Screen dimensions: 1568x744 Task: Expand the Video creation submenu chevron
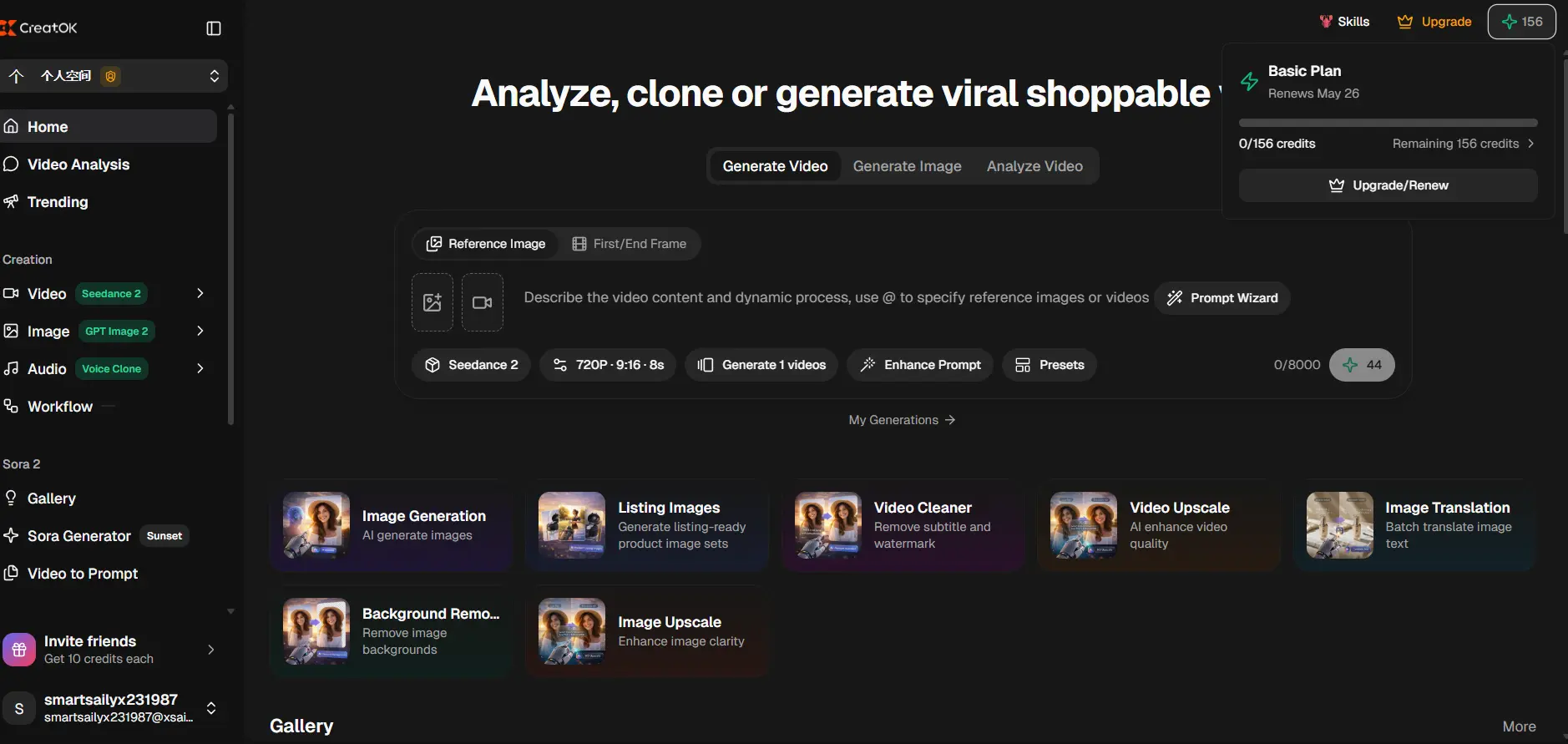(x=200, y=293)
